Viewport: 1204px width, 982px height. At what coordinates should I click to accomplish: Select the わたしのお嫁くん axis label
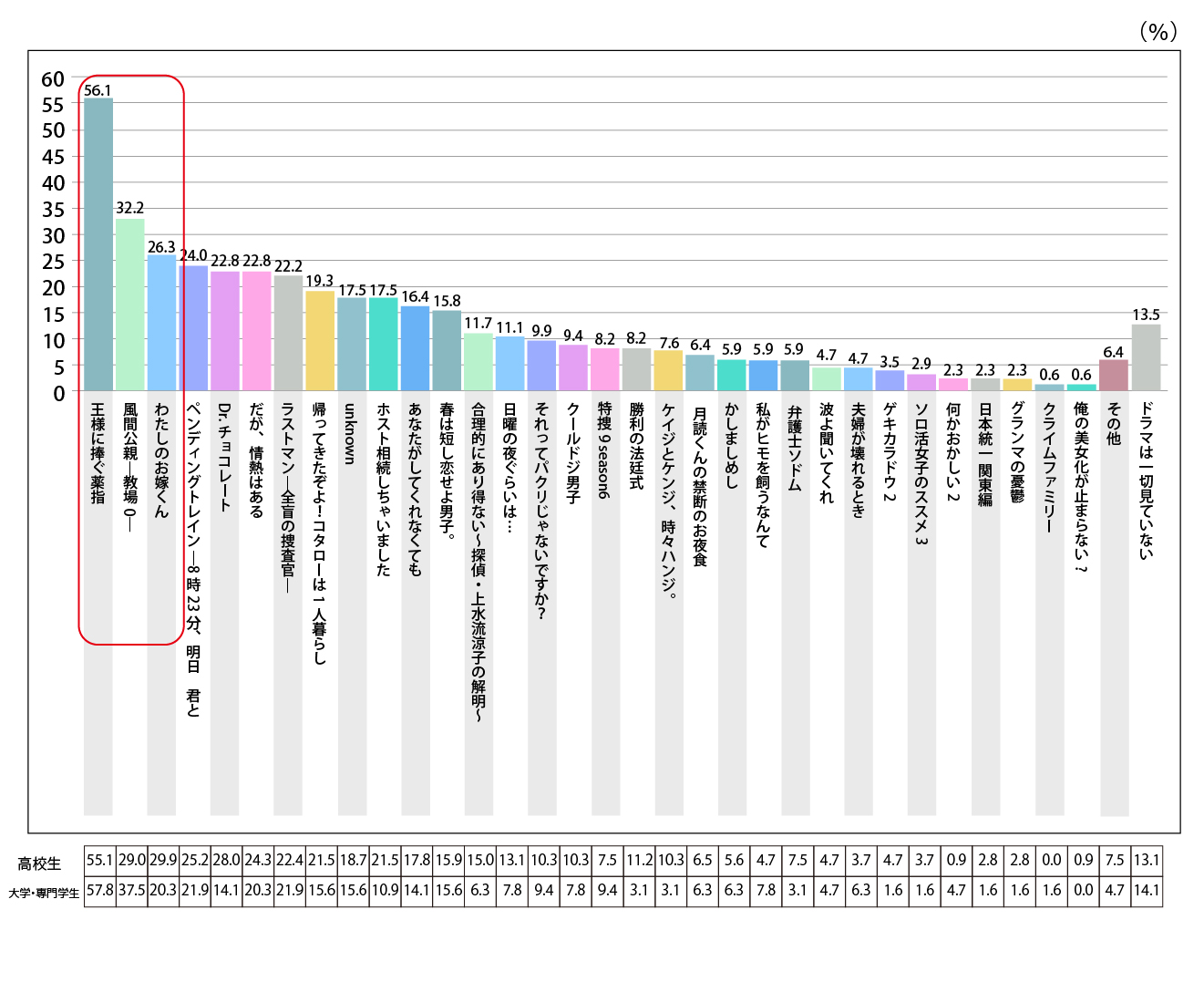(x=162, y=460)
